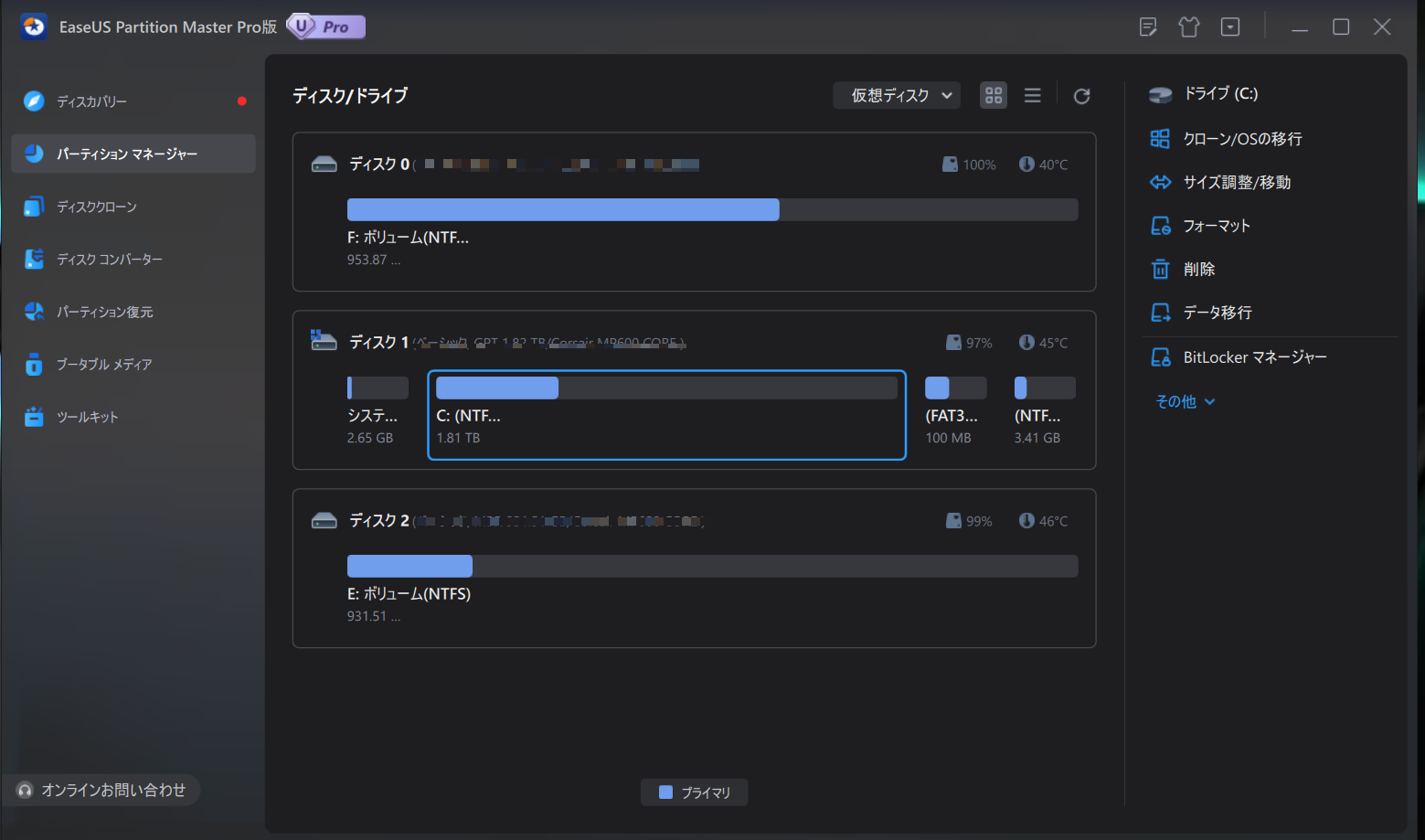This screenshot has width=1425, height=840.
Task: Select the C: NTFS partition bar
Action: coord(666,388)
